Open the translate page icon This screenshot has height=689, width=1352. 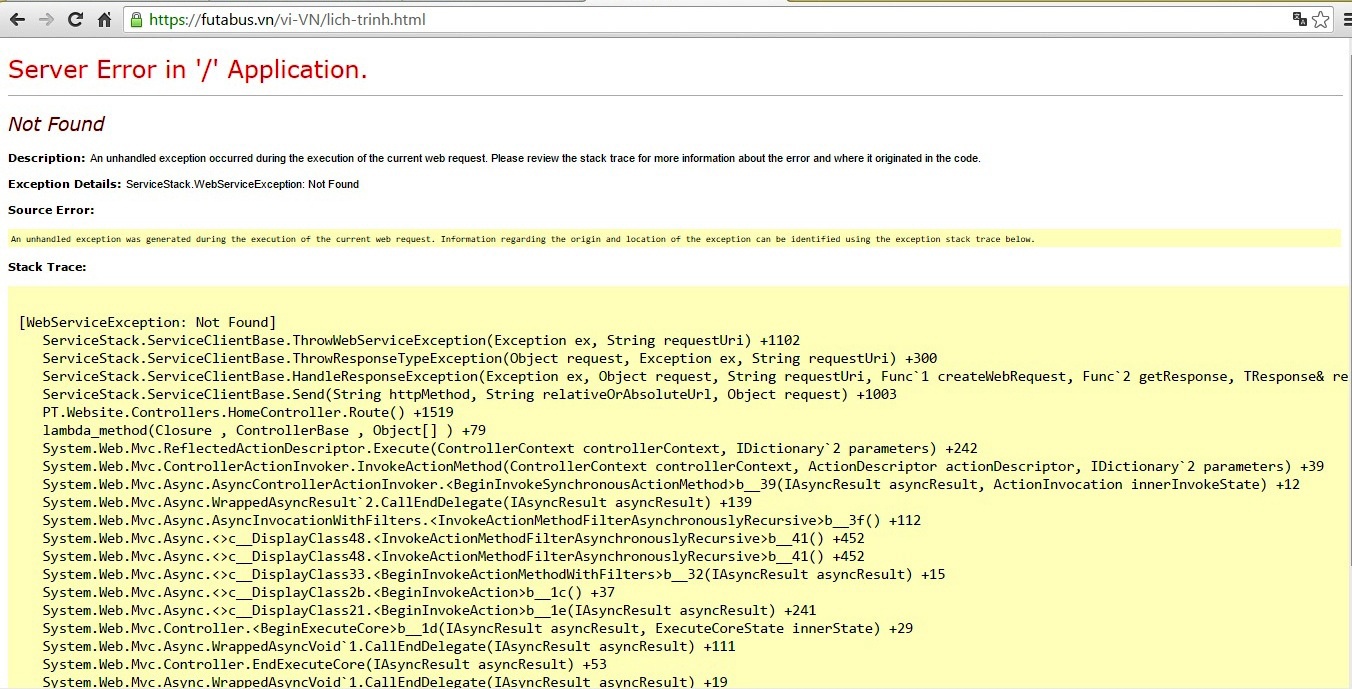(x=1299, y=20)
